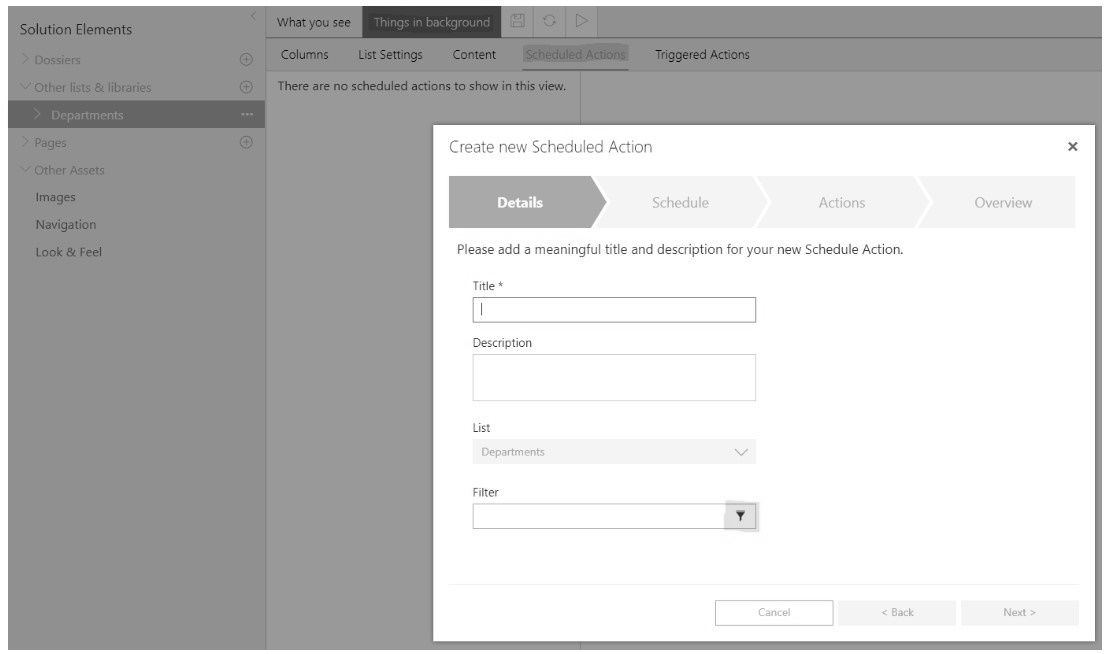Viewport: 1107px width, 654px height.
Task: Add a new Dossier with plus icon
Action: 245,62
